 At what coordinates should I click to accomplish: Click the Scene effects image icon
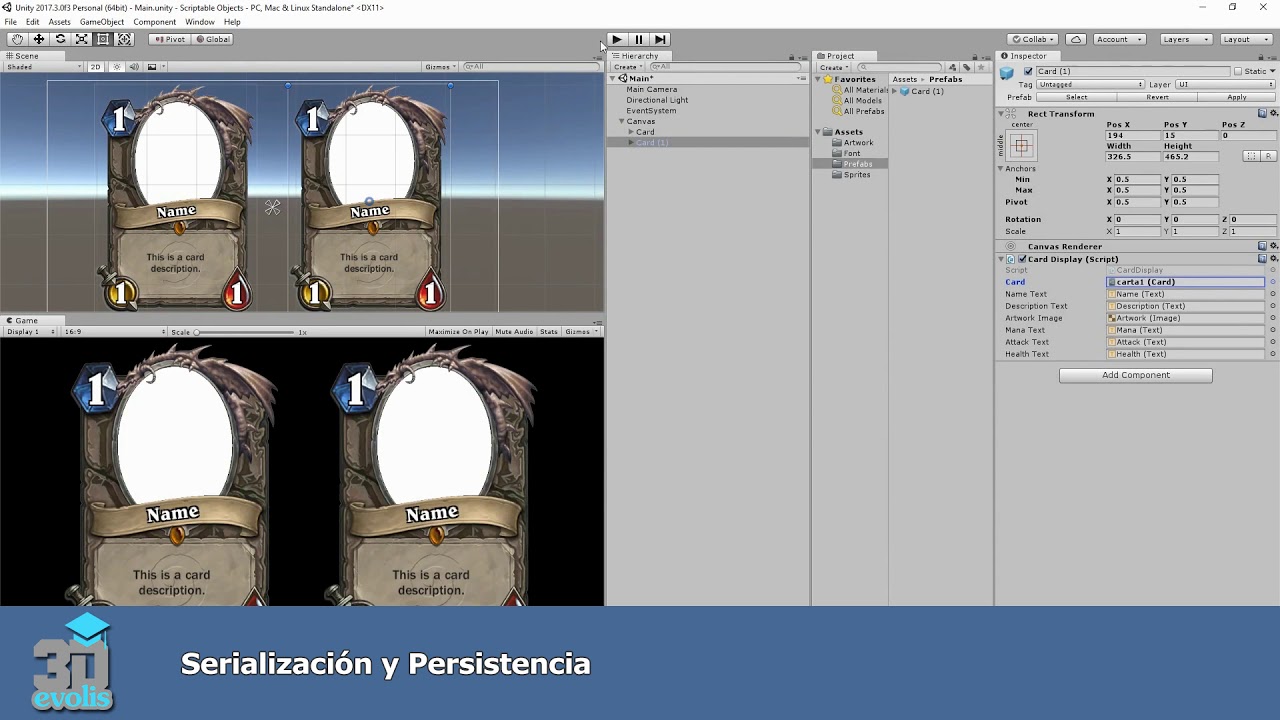pos(152,67)
